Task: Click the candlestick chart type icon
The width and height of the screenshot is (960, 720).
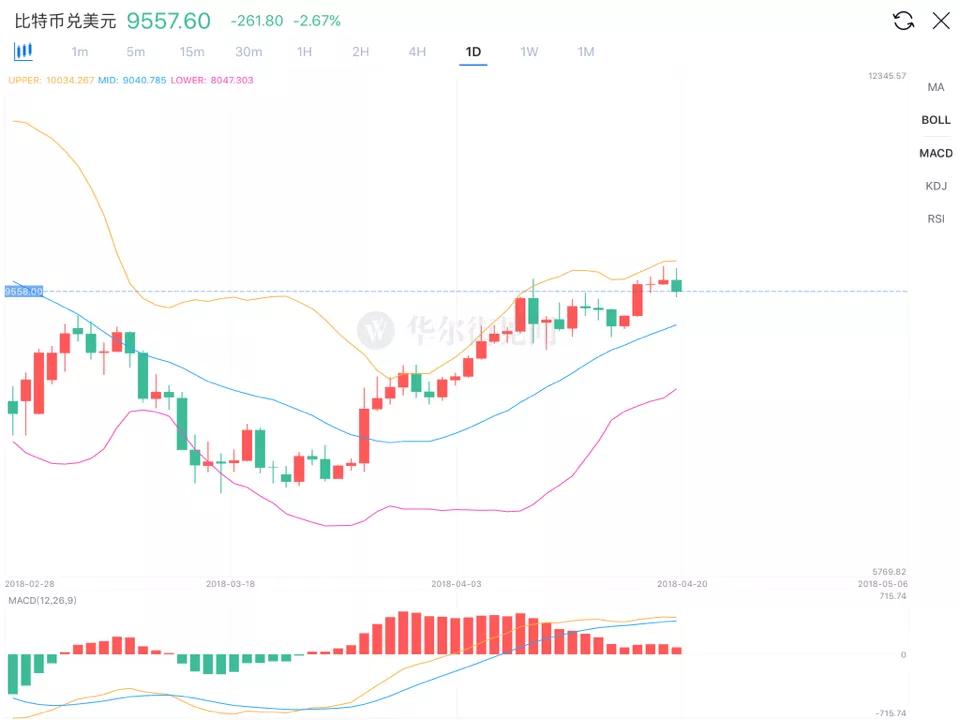Action: pyautogui.click(x=22, y=52)
